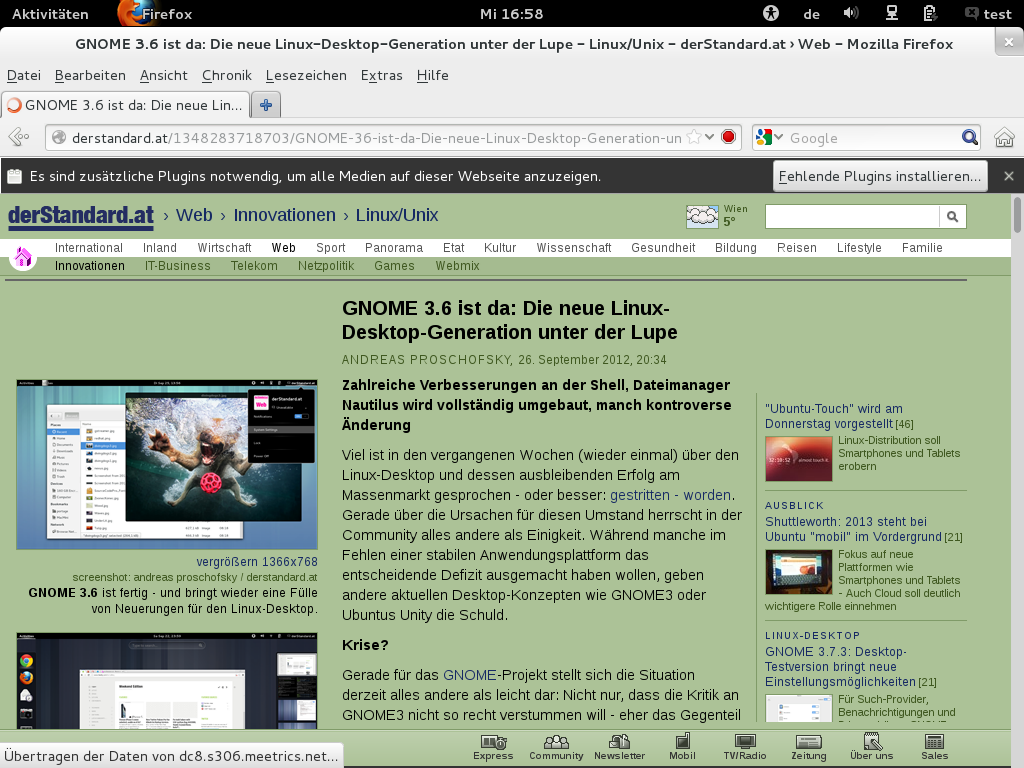Image resolution: width=1024 pixels, height=768 pixels.
Task: Select the GNOME 3.6 browser tab
Action: tap(126, 105)
